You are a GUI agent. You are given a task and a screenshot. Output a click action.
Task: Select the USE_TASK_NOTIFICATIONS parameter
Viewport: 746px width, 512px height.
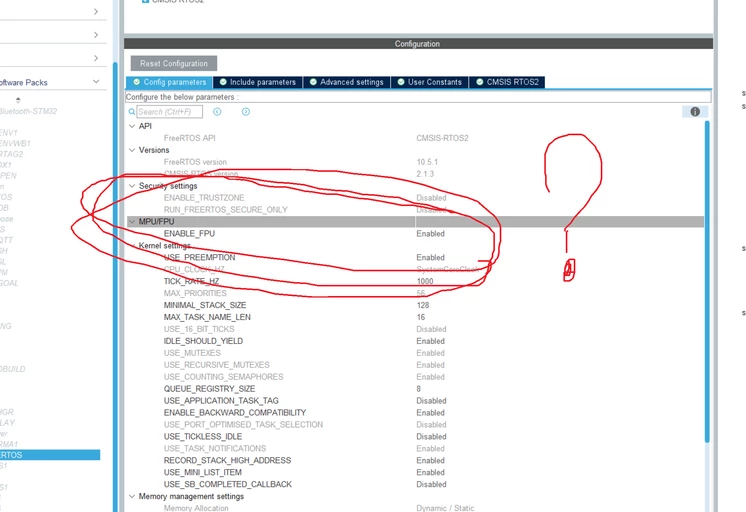215,448
